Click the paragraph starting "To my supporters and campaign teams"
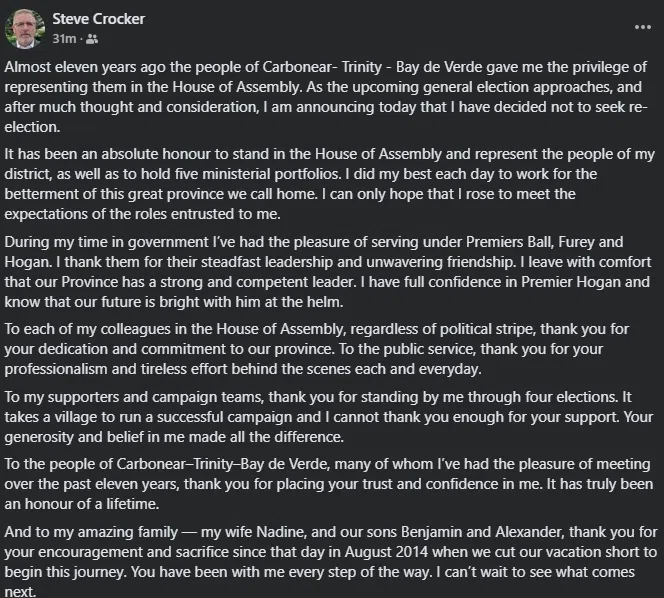The image size is (664, 598). coord(331,415)
